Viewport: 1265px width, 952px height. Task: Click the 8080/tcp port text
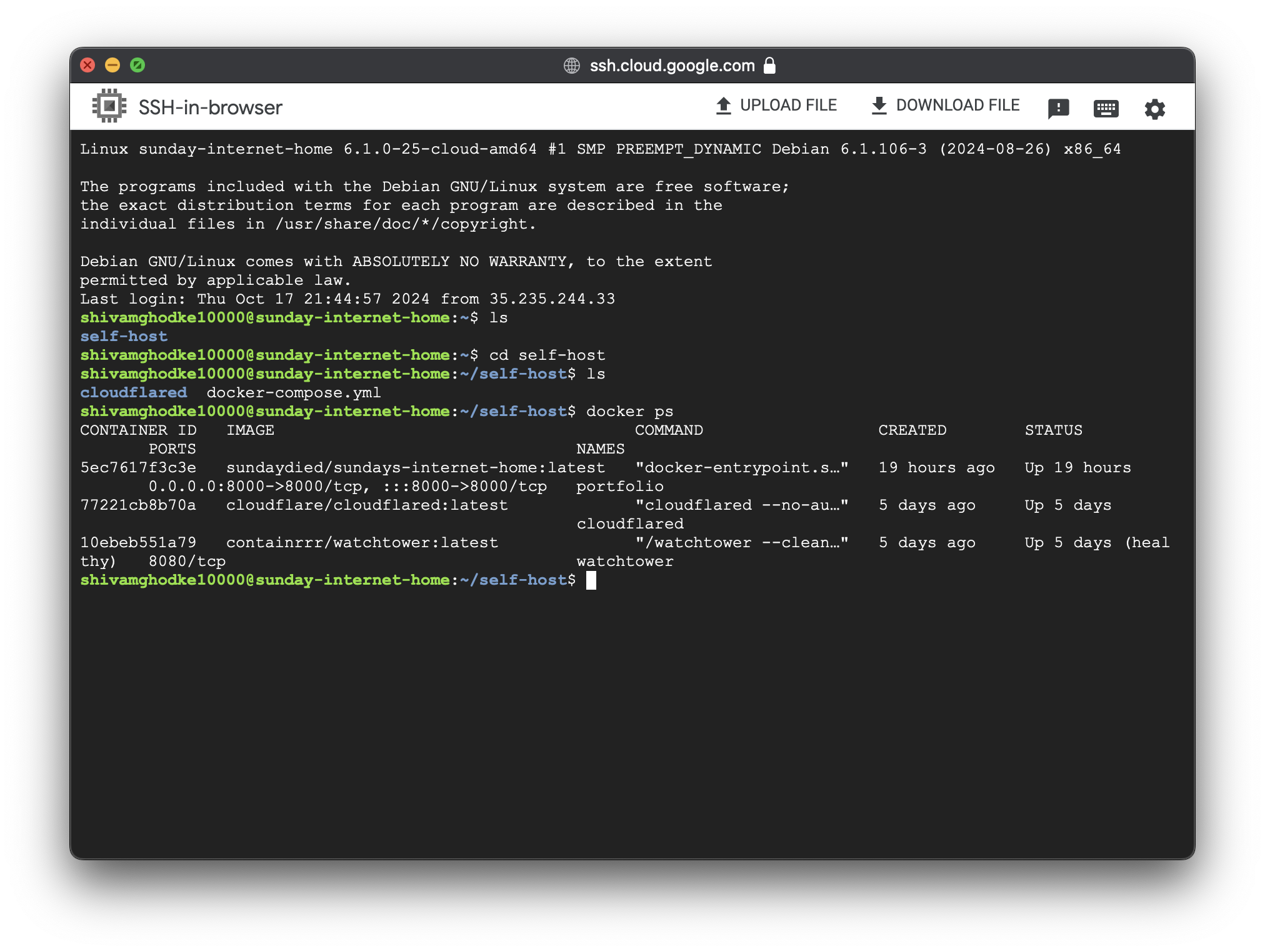tap(187, 562)
